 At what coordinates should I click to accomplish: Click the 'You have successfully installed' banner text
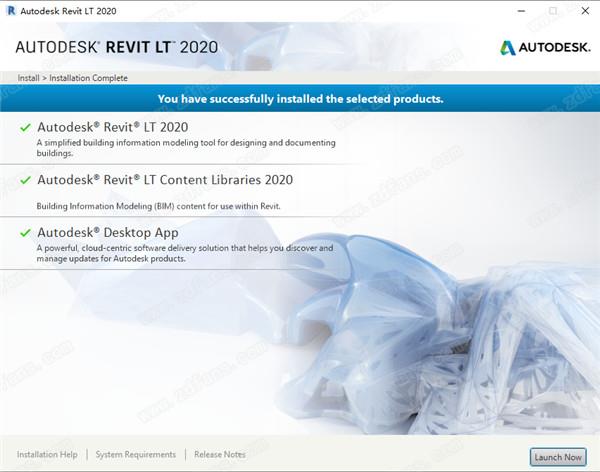coord(300,99)
